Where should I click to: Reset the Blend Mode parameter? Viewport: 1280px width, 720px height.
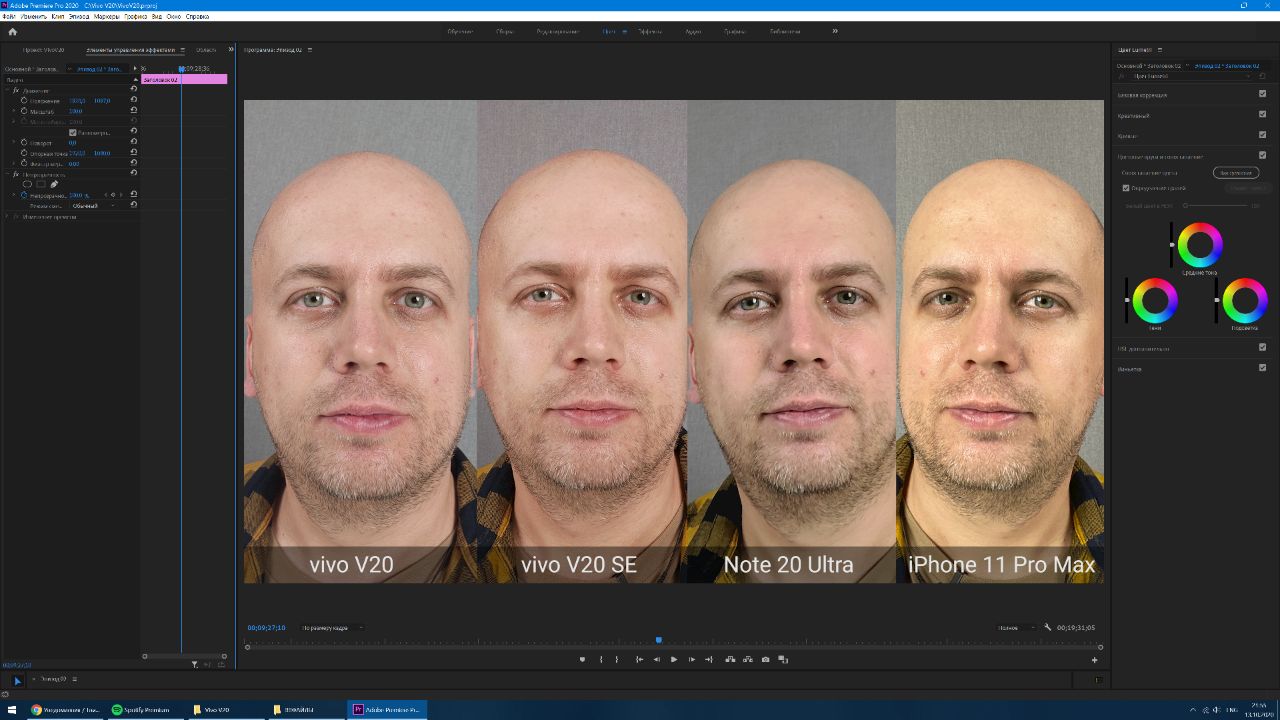[x=134, y=205]
